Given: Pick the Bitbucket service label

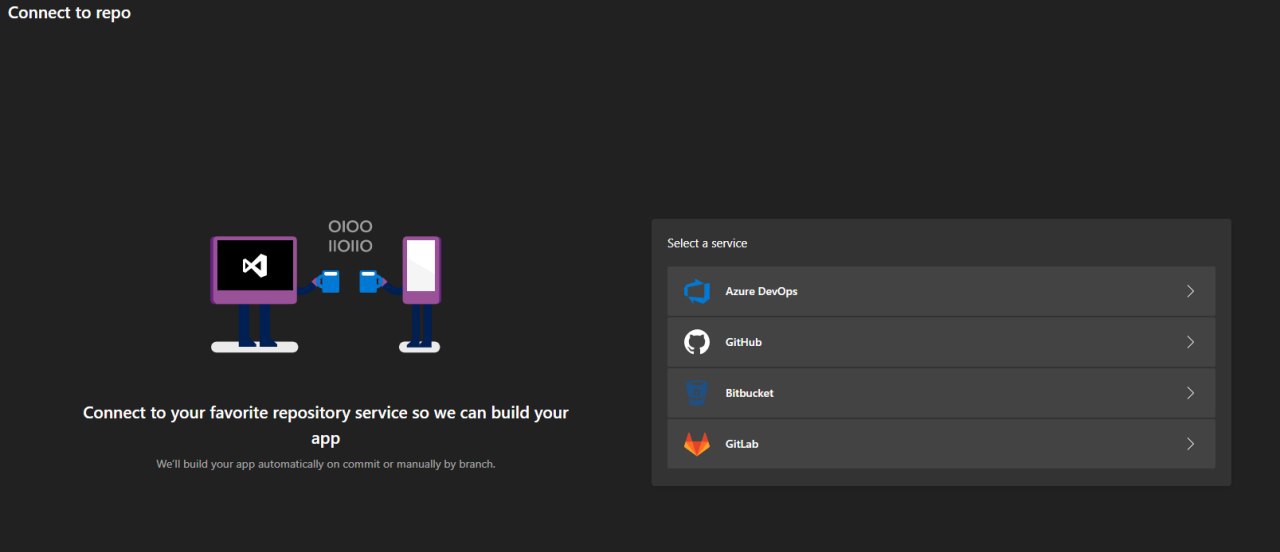Looking at the screenshot, I should coord(749,393).
